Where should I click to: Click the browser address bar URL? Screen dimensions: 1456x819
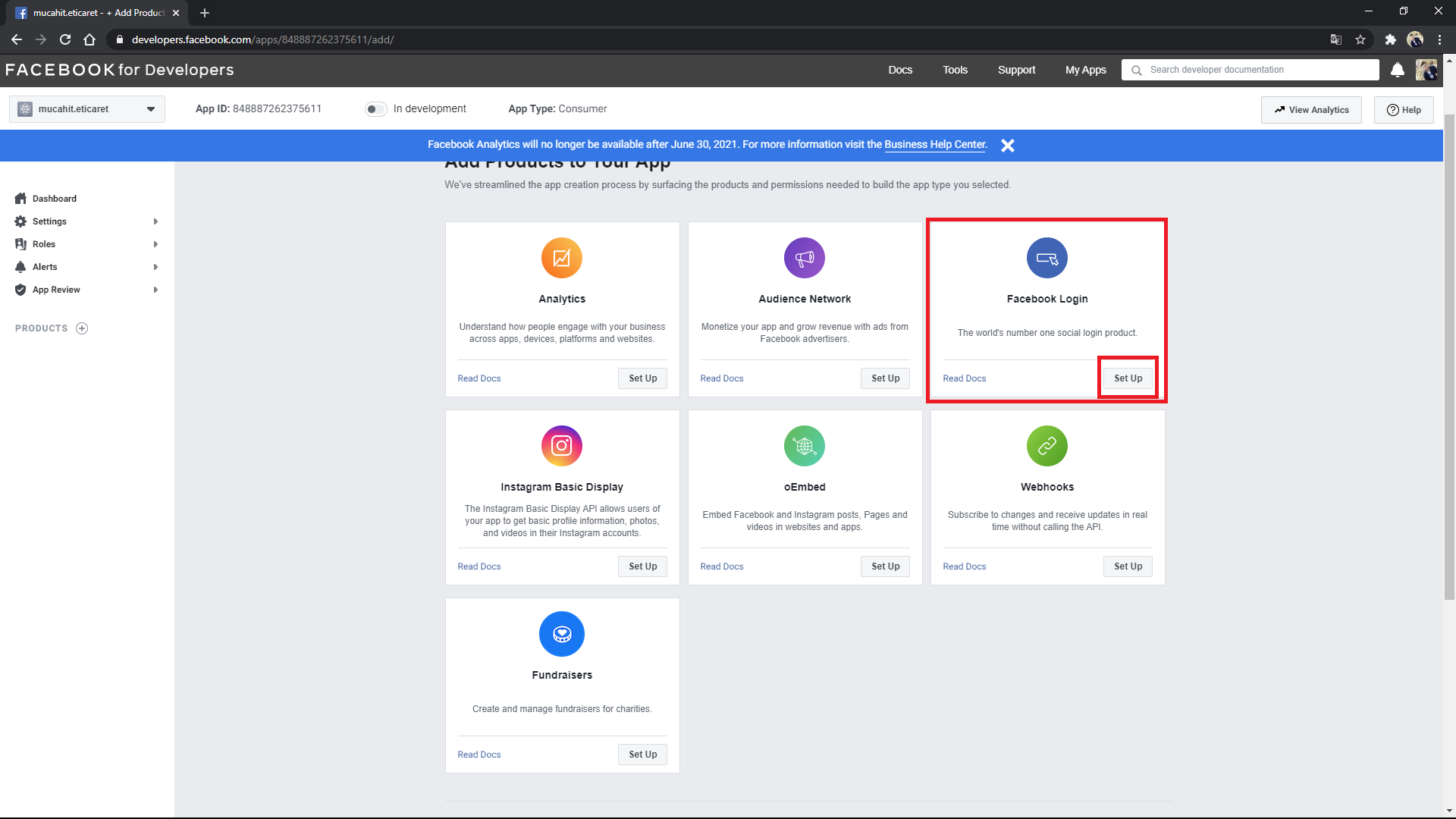coord(262,39)
